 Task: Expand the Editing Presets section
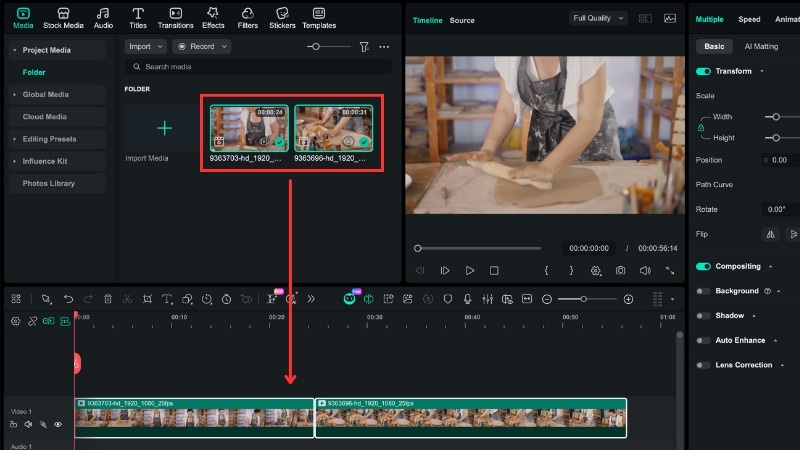pos(14,139)
